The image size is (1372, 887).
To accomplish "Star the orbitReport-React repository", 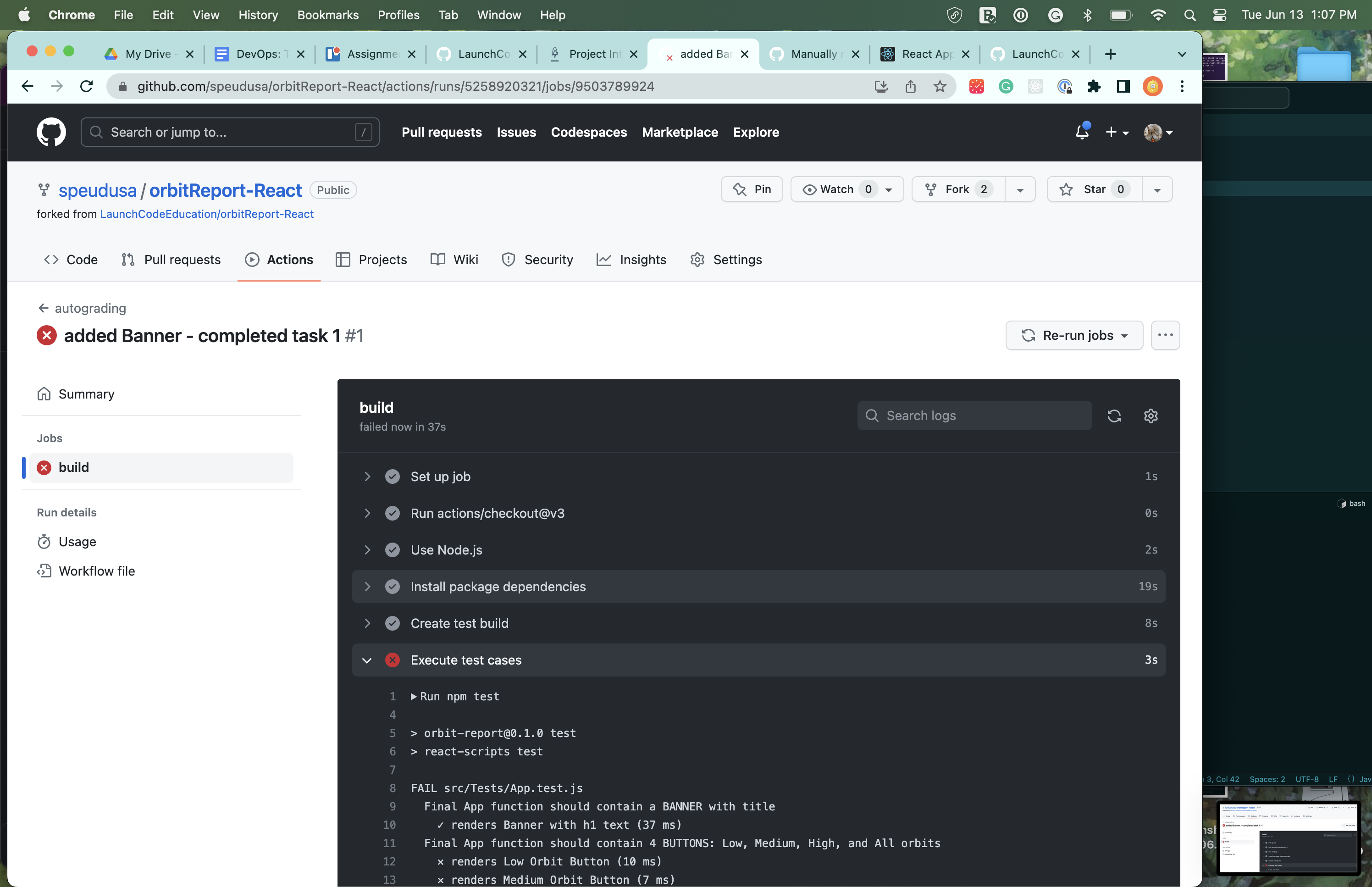I will 1093,189.
